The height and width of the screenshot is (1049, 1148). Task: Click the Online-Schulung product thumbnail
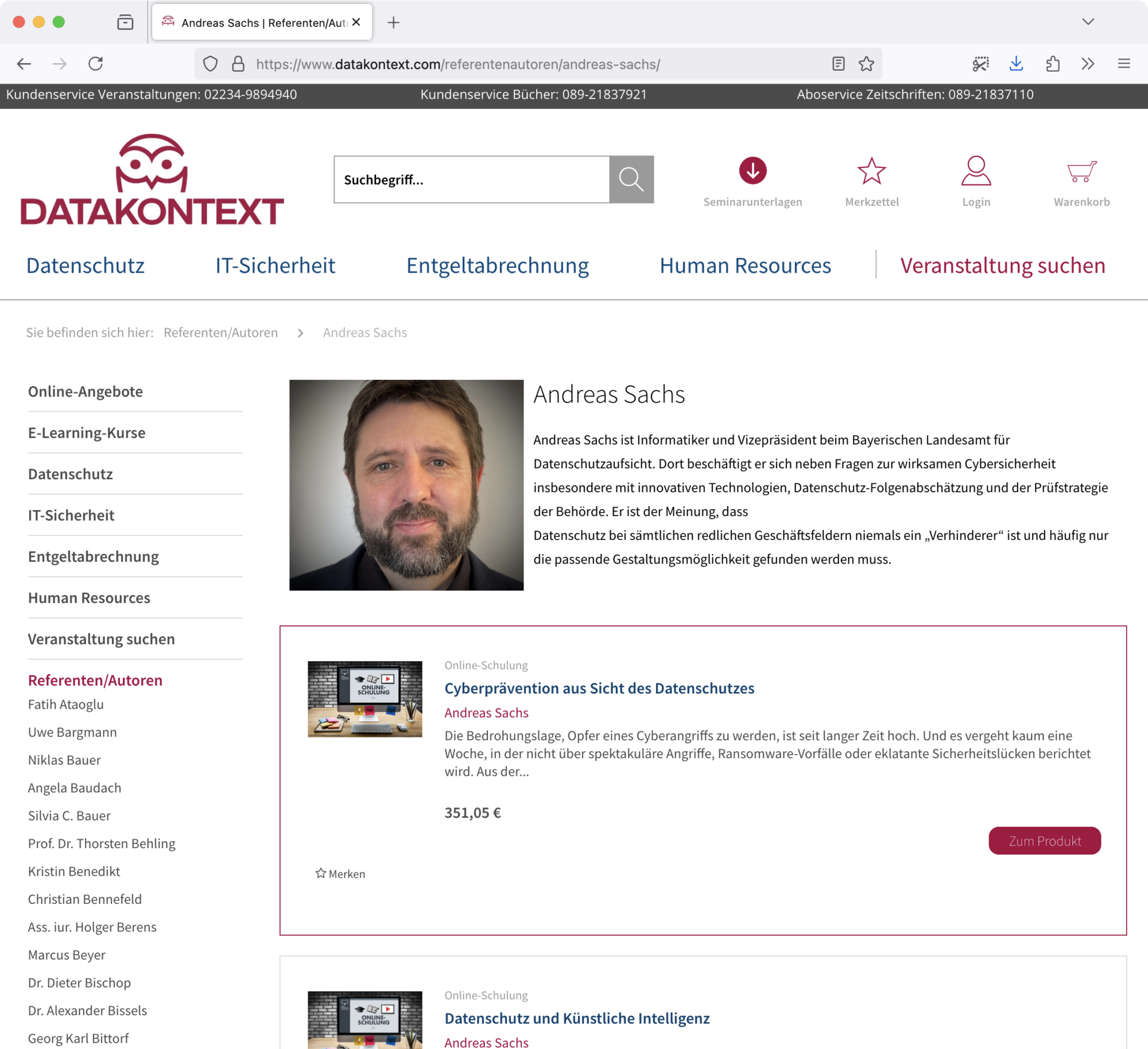tap(364, 698)
